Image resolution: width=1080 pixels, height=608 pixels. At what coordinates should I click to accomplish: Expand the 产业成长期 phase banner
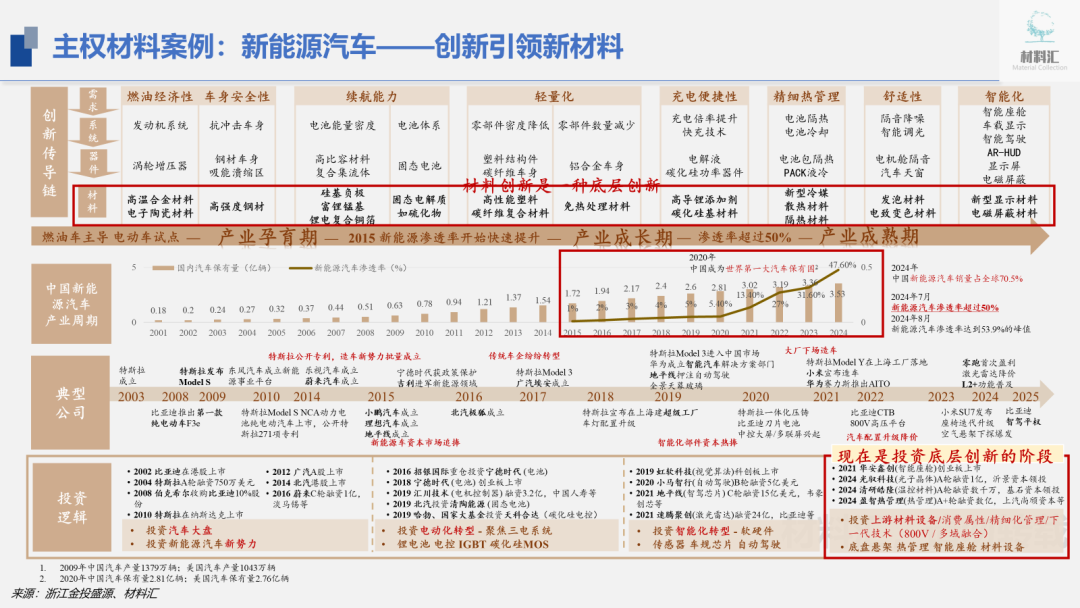(x=625, y=237)
